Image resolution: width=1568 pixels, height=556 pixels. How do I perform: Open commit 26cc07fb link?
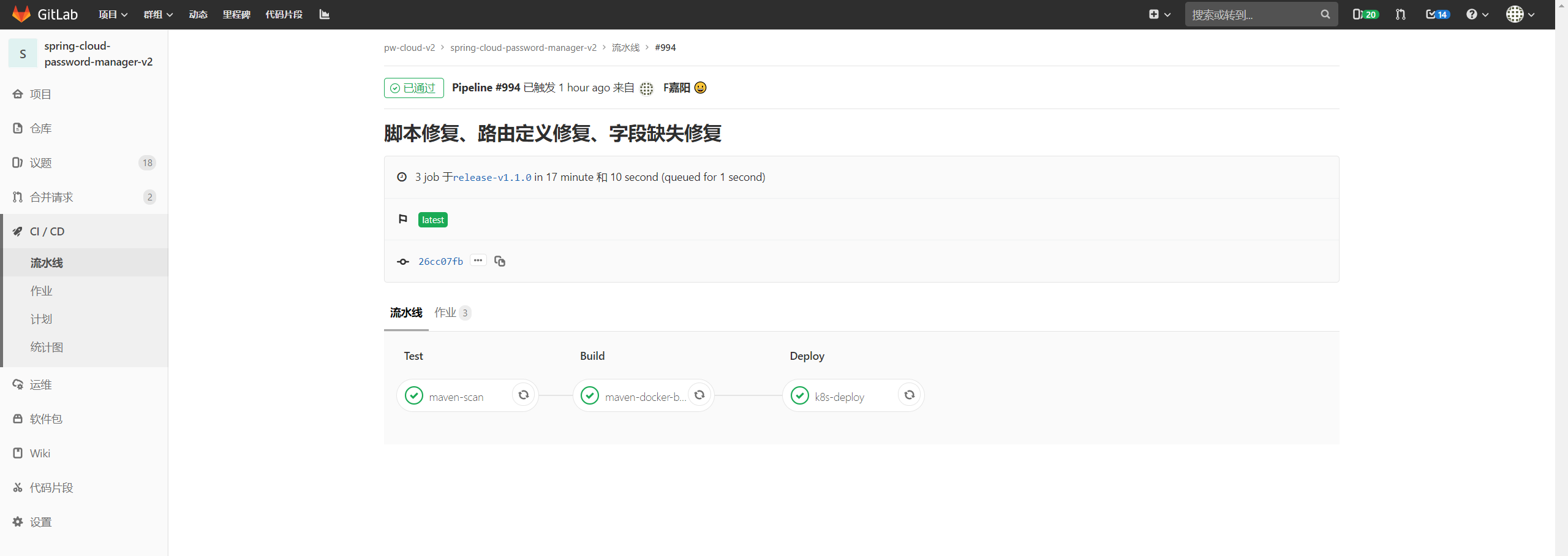point(440,261)
